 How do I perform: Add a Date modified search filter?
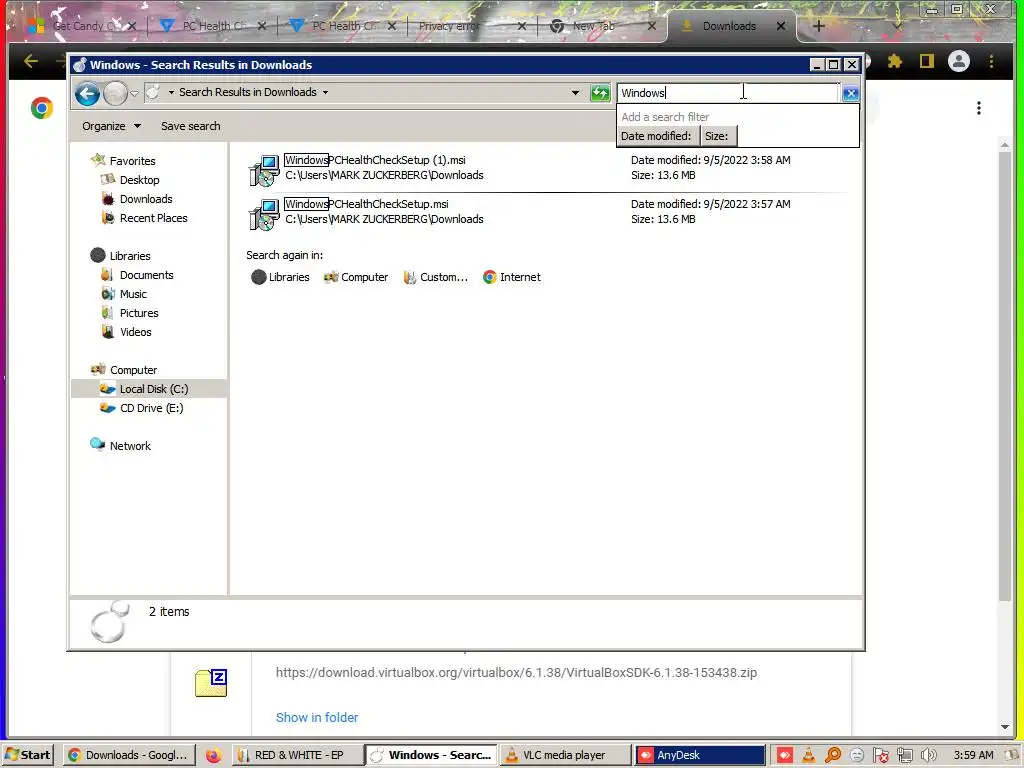656,136
